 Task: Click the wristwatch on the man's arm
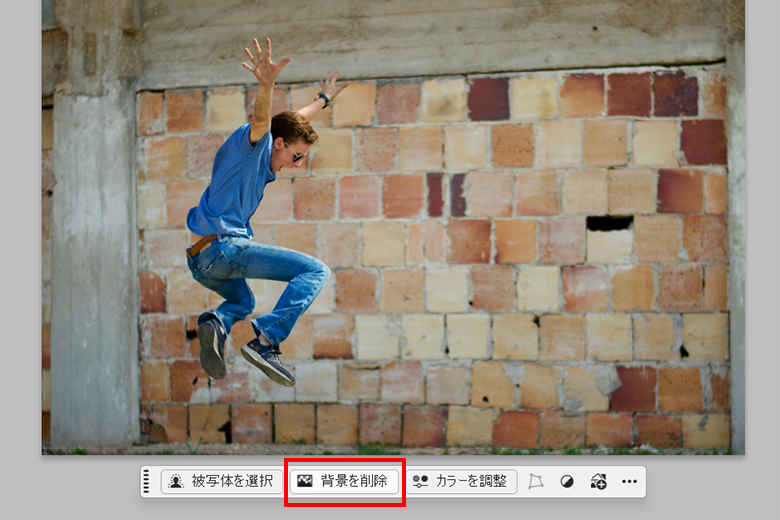point(324,99)
